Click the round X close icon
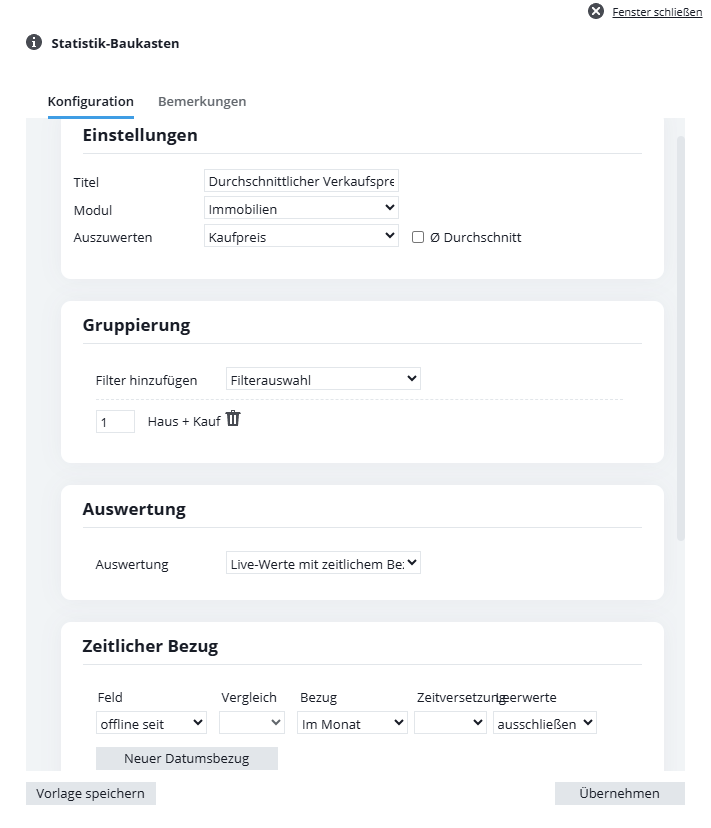 click(596, 11)
